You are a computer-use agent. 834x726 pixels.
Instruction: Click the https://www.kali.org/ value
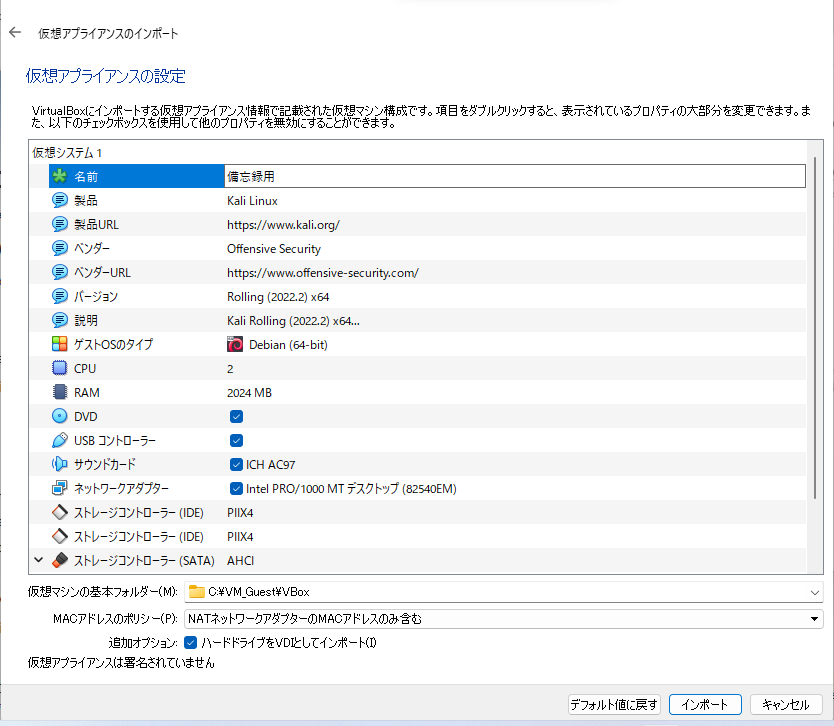(283, 225)
